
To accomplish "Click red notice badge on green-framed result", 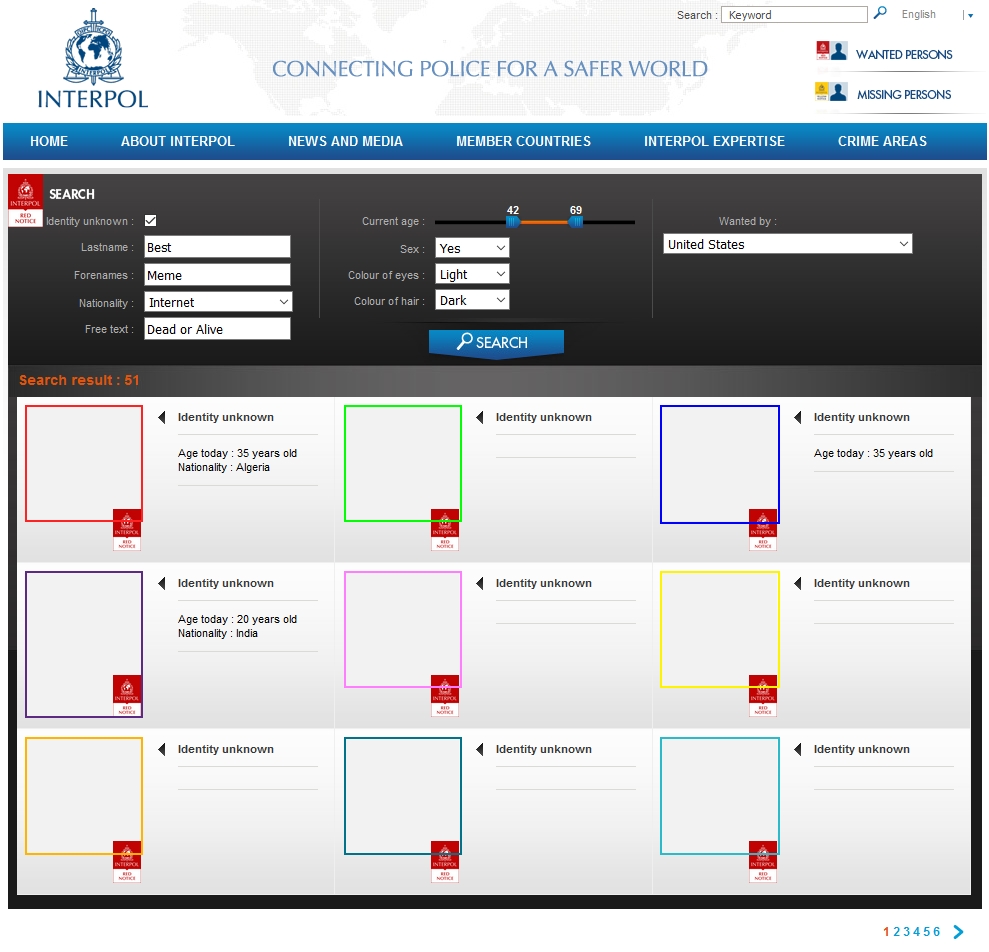I will pyautogui.click(x=445, y=529).
